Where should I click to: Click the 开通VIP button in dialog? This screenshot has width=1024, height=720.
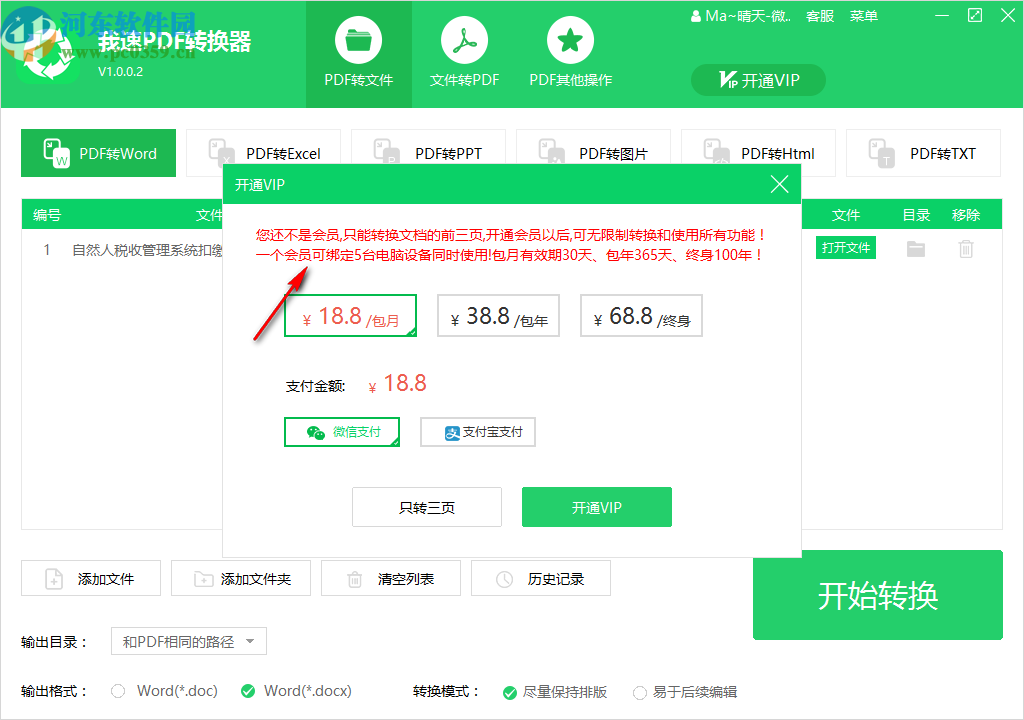pyautogui.click(x=596, y=507)
